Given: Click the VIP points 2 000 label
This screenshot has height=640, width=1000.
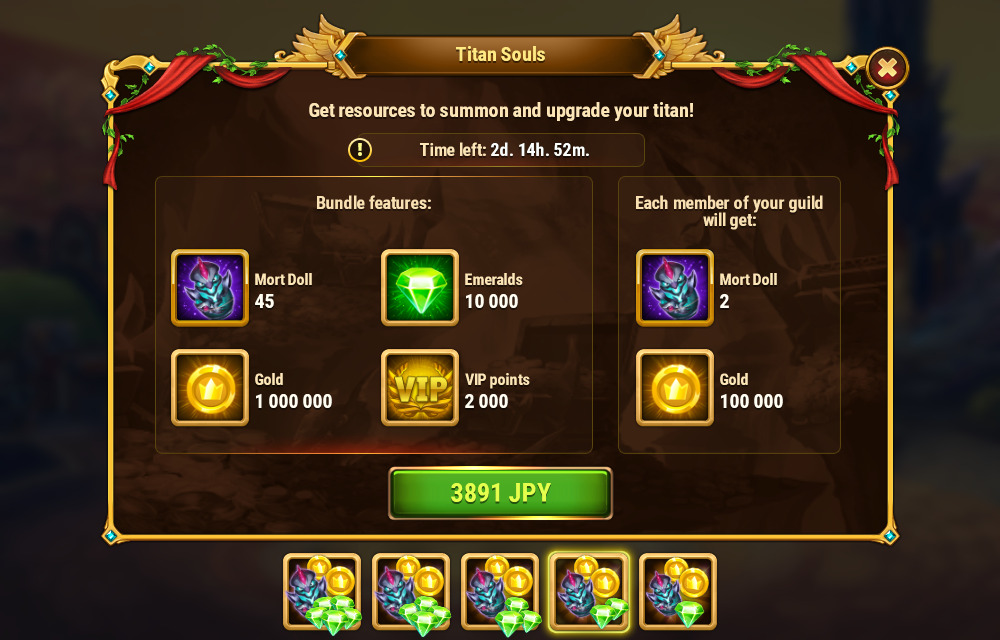Looking at the screenshot, I should click(497, 390).
